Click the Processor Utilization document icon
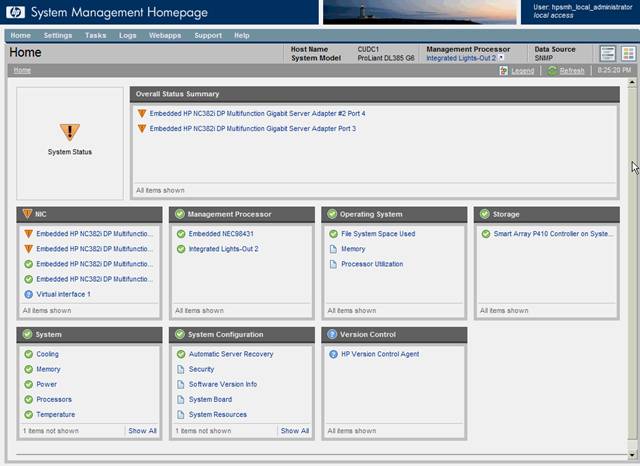This screenshot has width=640, height=466. click(x=333, y=264)
